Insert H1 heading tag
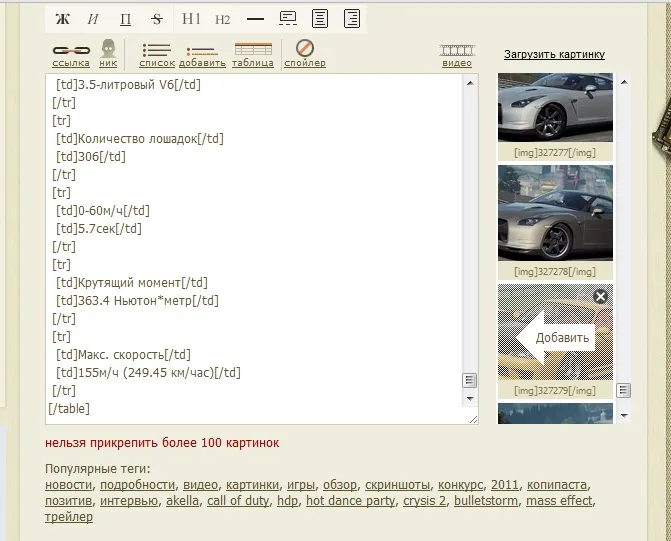The height and width of the screenshot is (541, 671). 192,19
